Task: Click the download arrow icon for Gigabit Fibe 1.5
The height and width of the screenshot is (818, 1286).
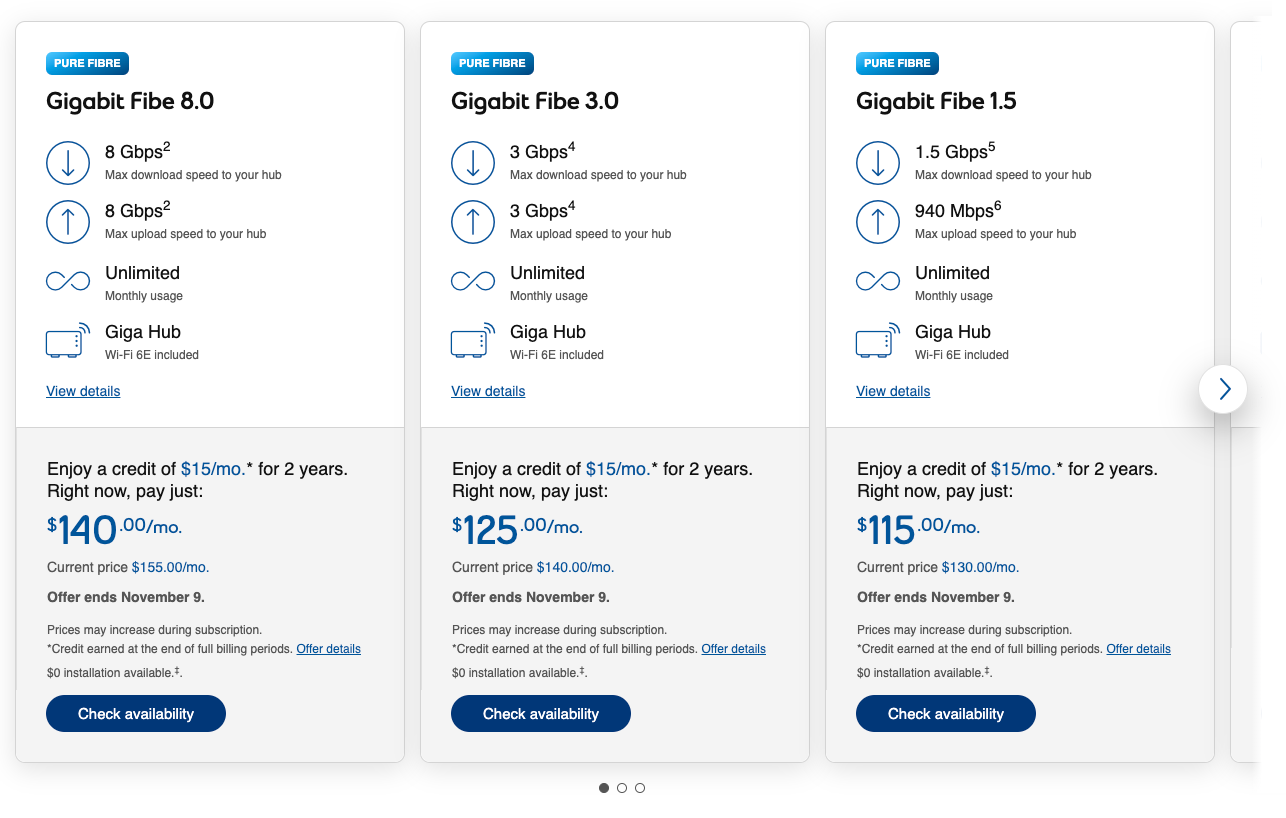Action: coord(878,163)
